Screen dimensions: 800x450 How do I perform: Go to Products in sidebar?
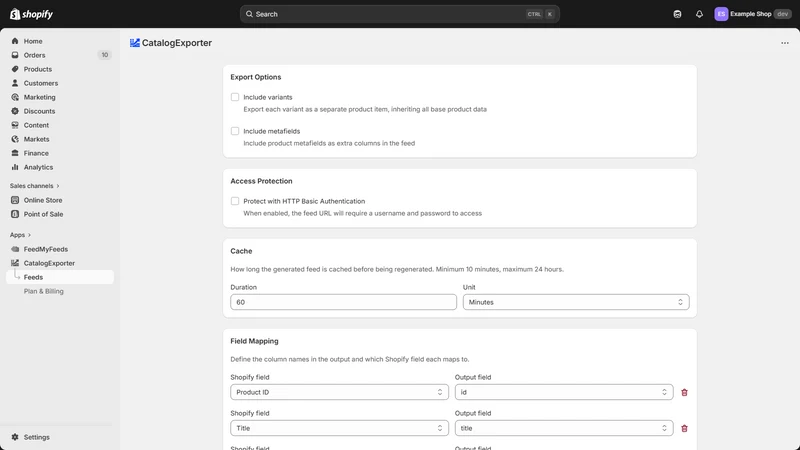[38, 69]
